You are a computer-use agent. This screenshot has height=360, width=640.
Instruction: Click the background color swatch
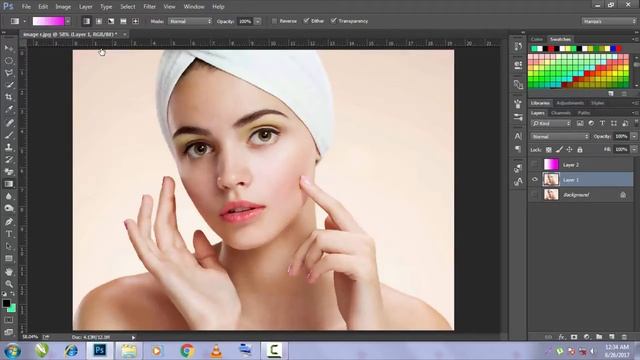(x=12, y=309)
